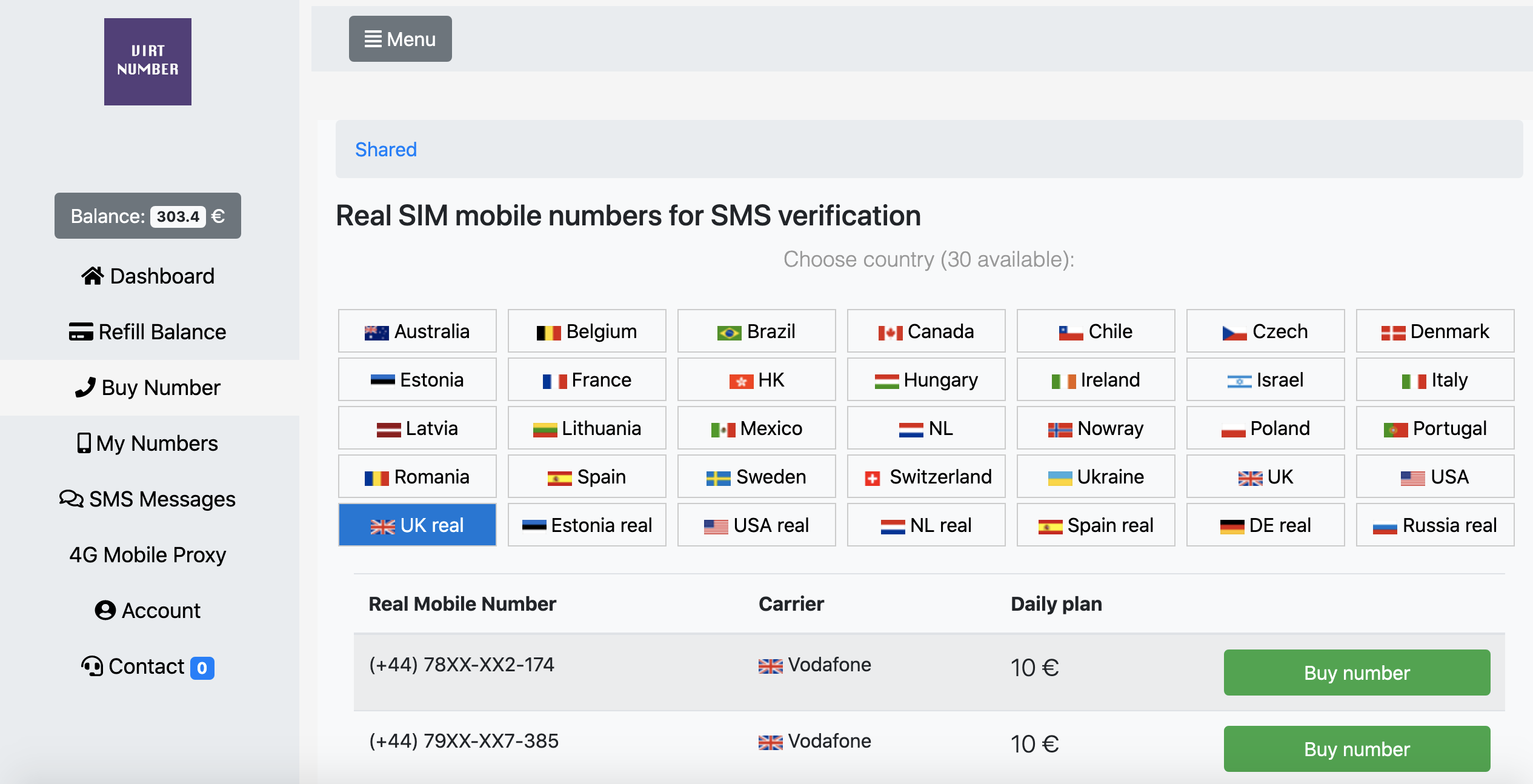
Task: Buy the 78XX-XX2-174 Vodafone number
Action: (x=1356, y=673)
